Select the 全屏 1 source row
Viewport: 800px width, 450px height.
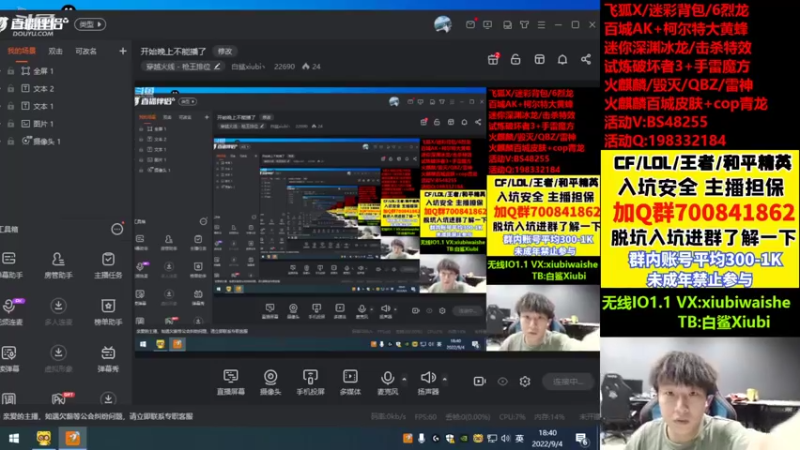coord(65,71)
